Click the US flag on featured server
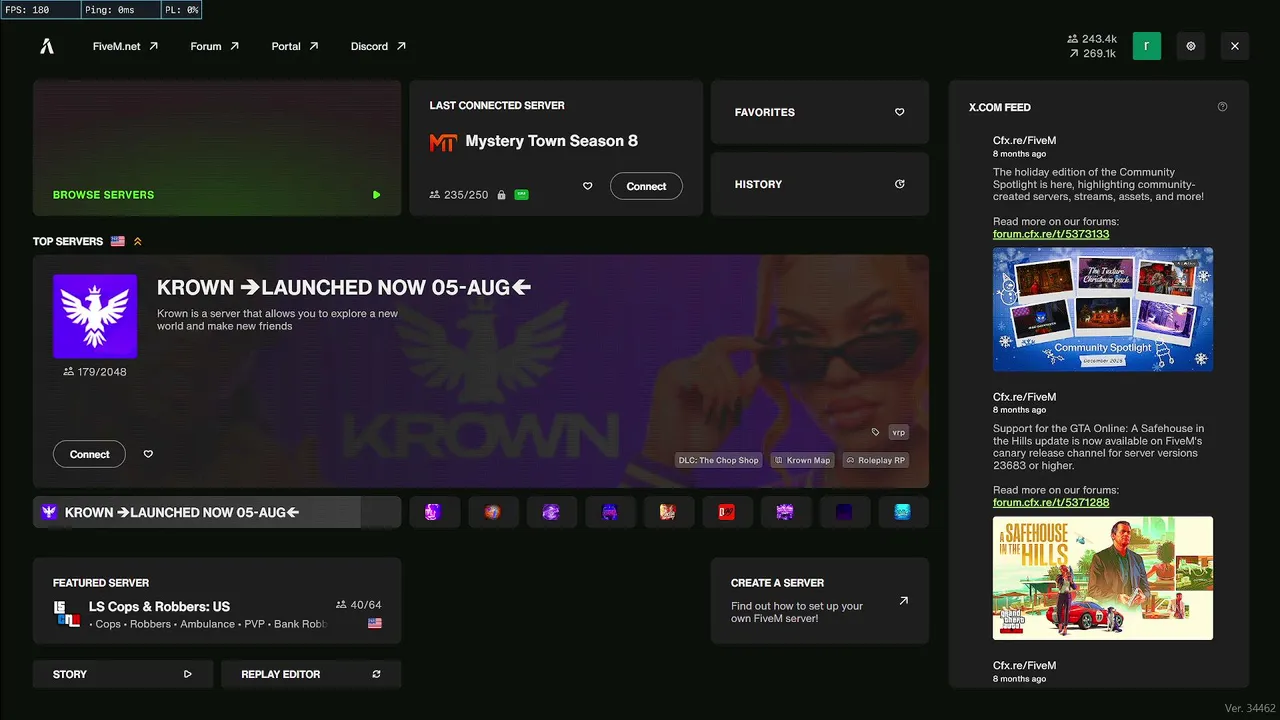Viewport: 1280px width, 720px height. [375, 623]
